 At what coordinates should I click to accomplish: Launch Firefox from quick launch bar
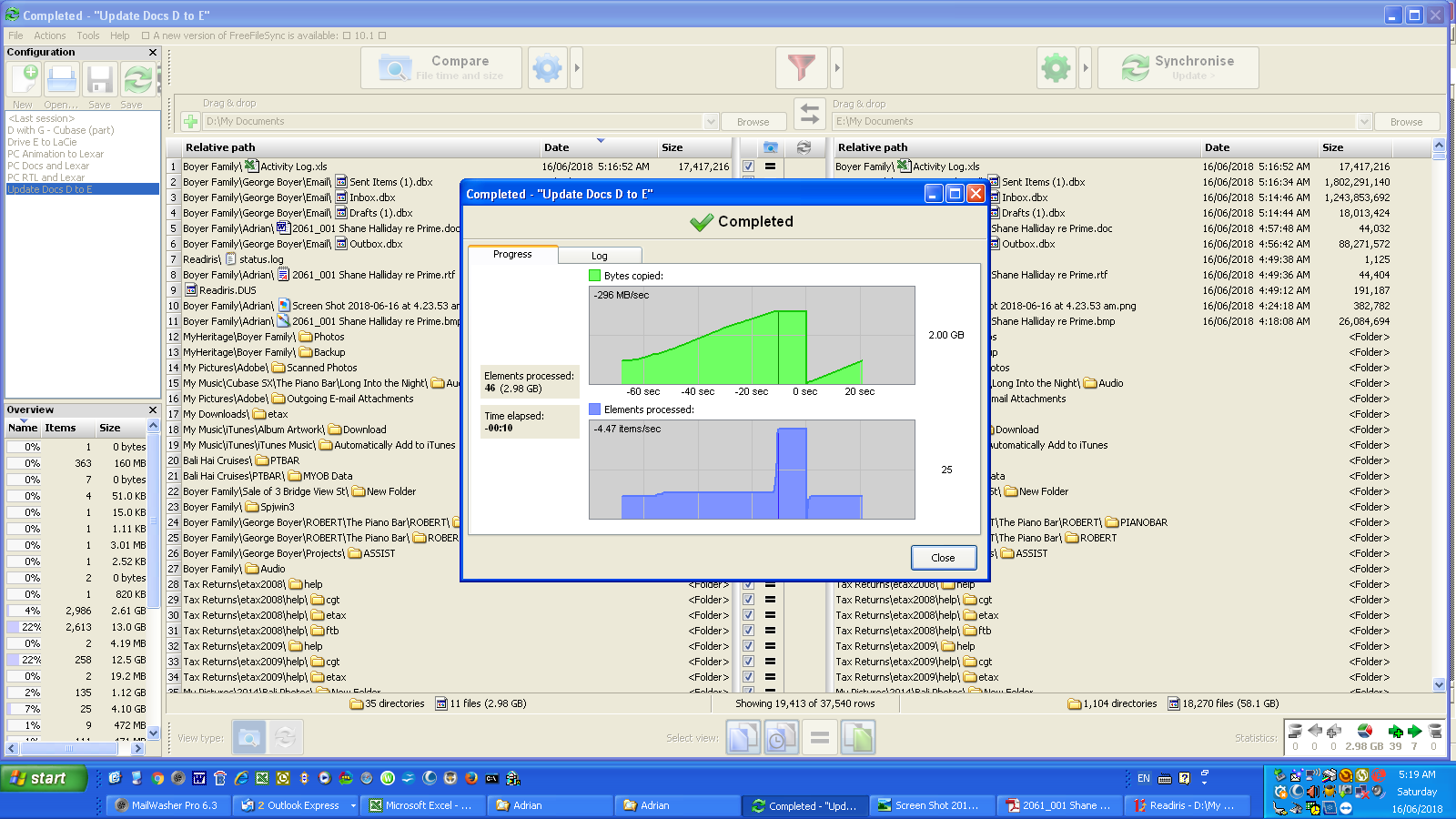pyautogui.click(x=471, y=778)
